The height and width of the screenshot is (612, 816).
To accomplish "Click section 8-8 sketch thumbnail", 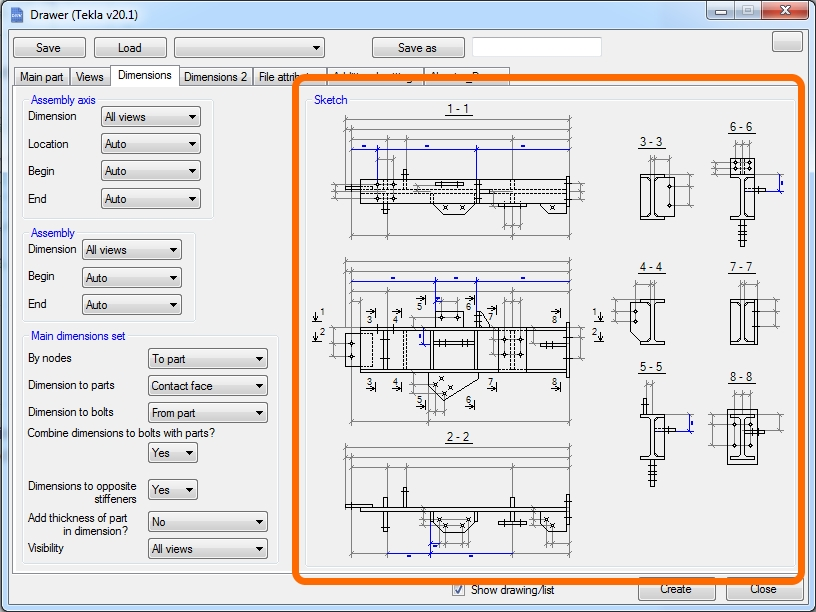I will point(741,436).
